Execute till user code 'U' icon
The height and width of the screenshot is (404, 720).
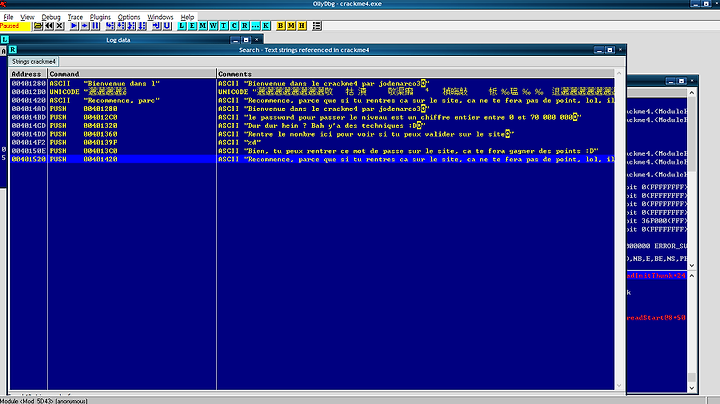pos(167,26)
